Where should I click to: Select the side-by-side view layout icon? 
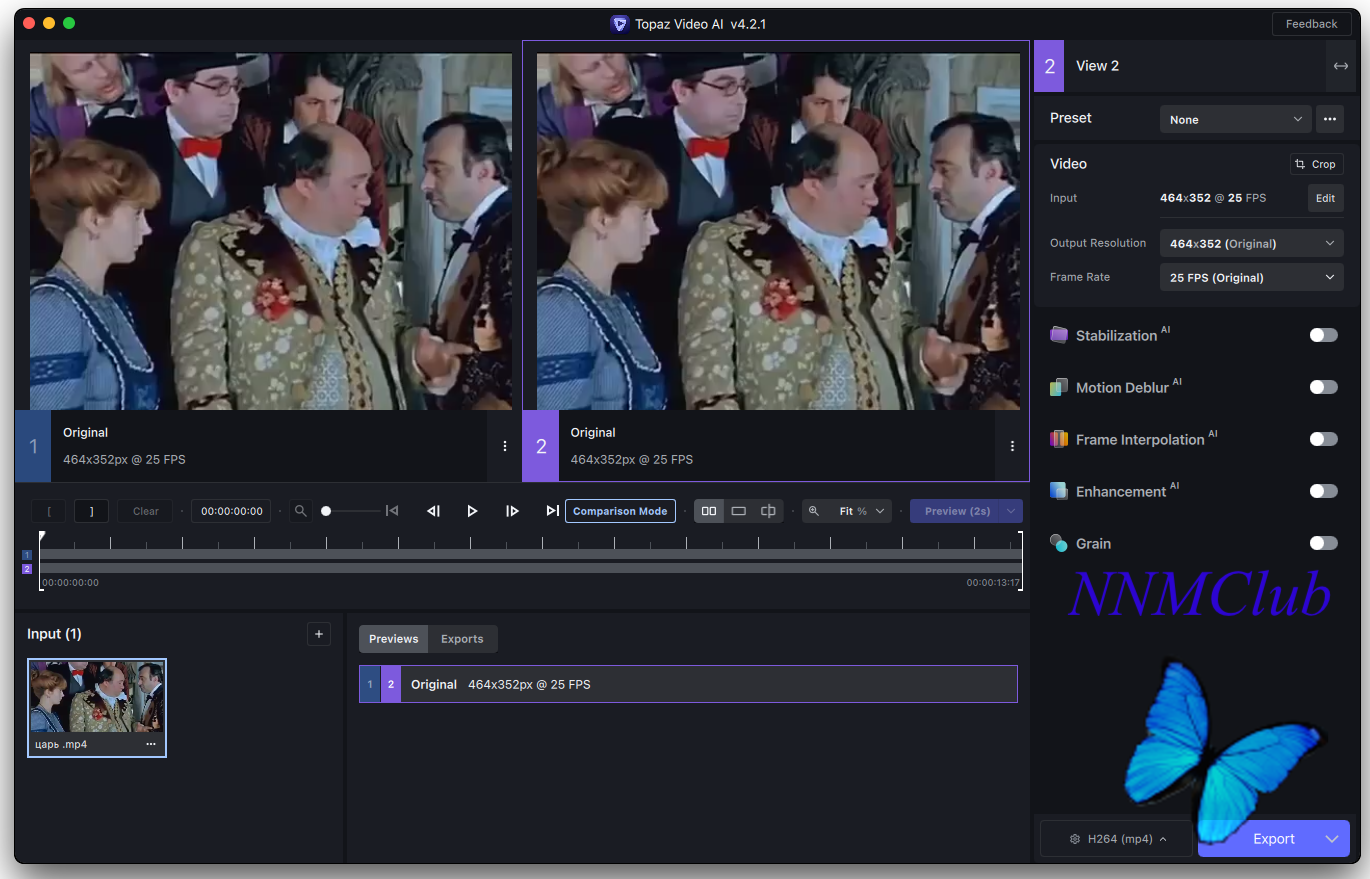click(x=709, y=511)
